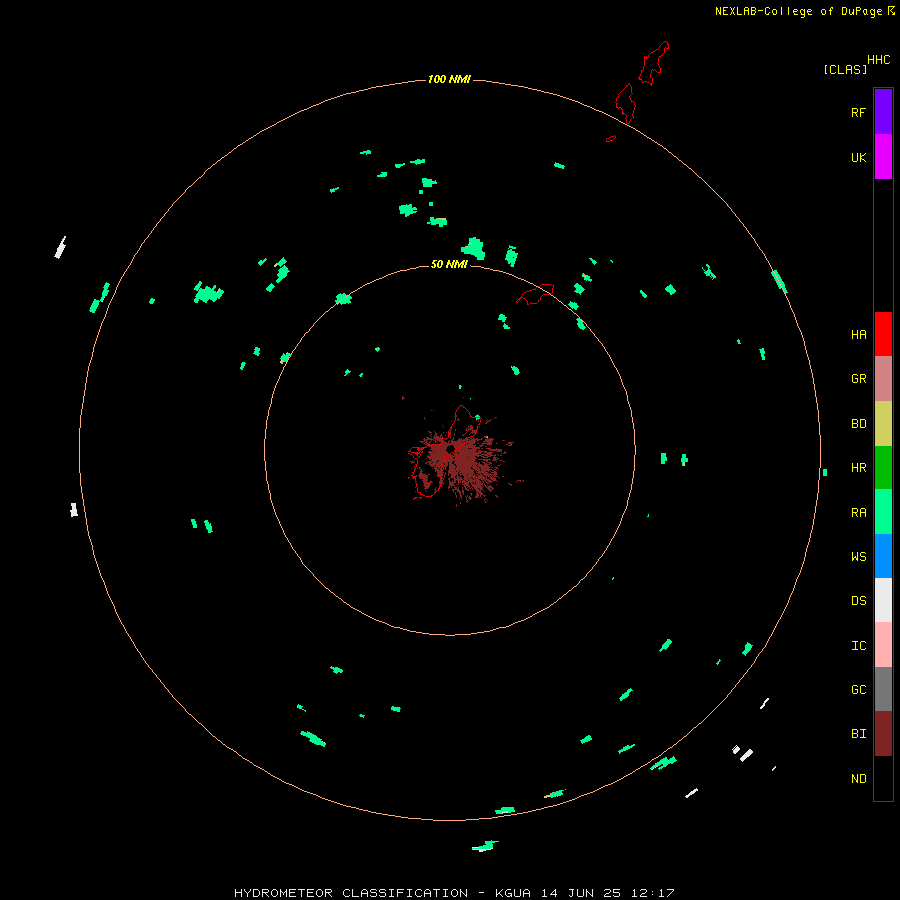The height and width of the screenshot is (900, 900).
Task: Click the red HA color swatch
Action: [883, 334]
